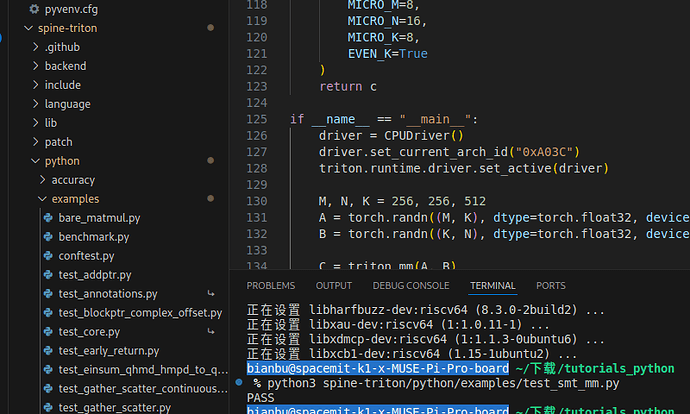Click the Python icon next to test_addptr.py
This screenshot has width=690, height=414.
pos(47,275)
